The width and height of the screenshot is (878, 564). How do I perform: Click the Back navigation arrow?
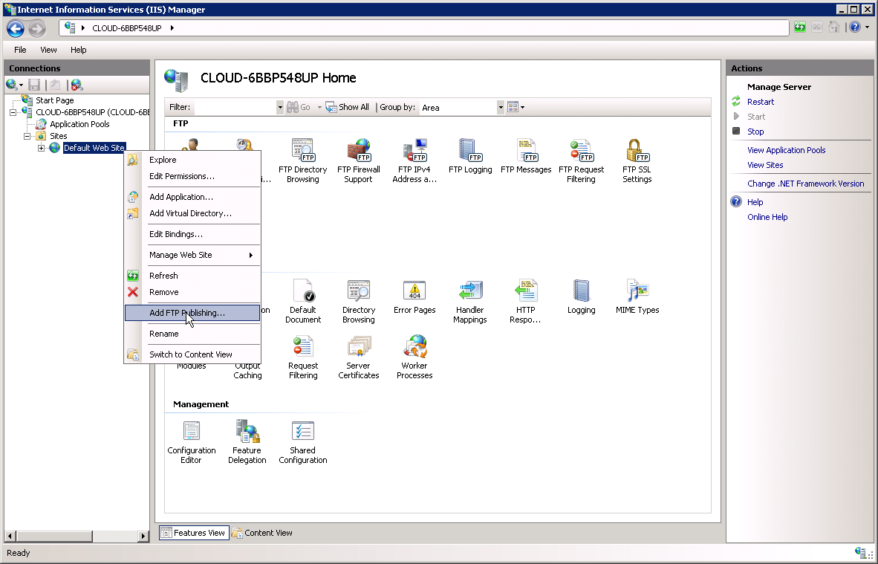[x=16, y=28]
